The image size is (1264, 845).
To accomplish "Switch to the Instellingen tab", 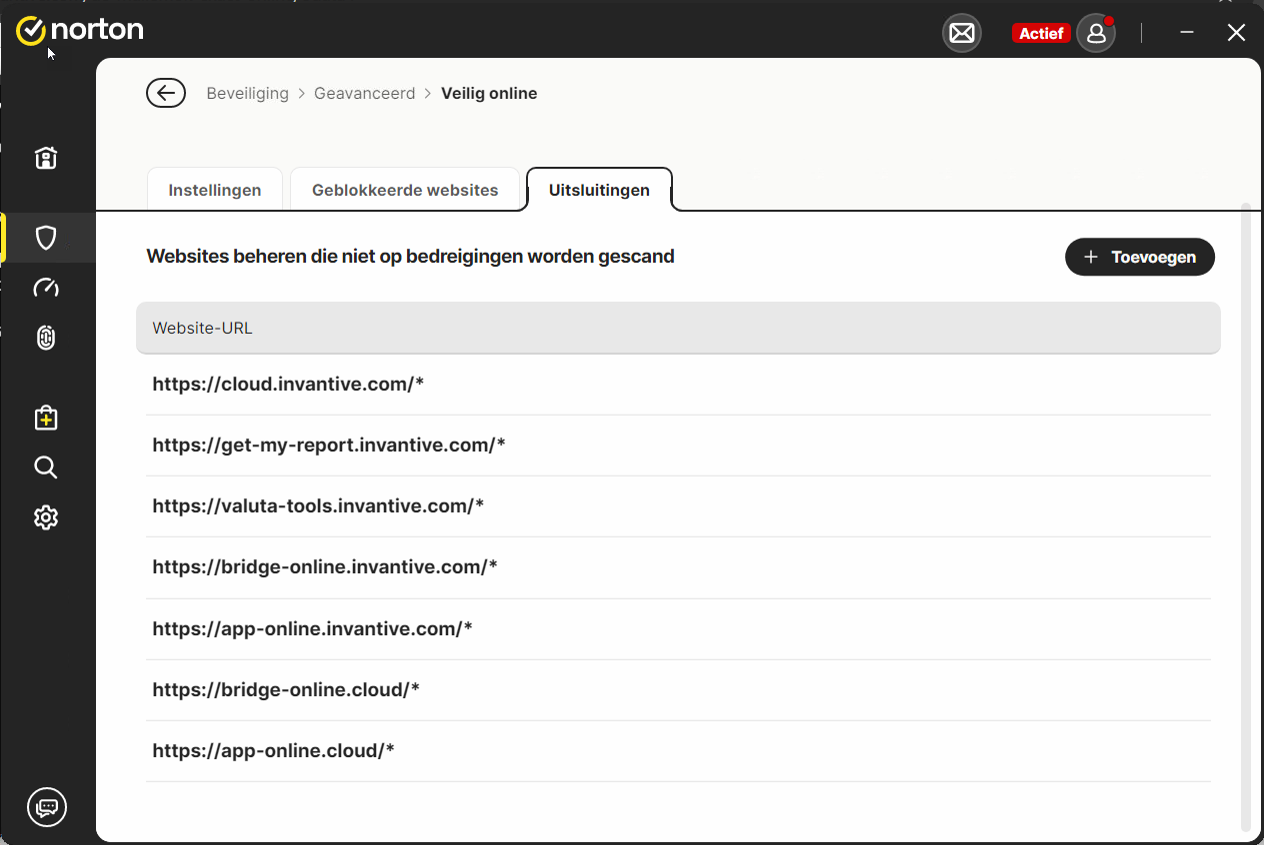I will tap(215, 190).
